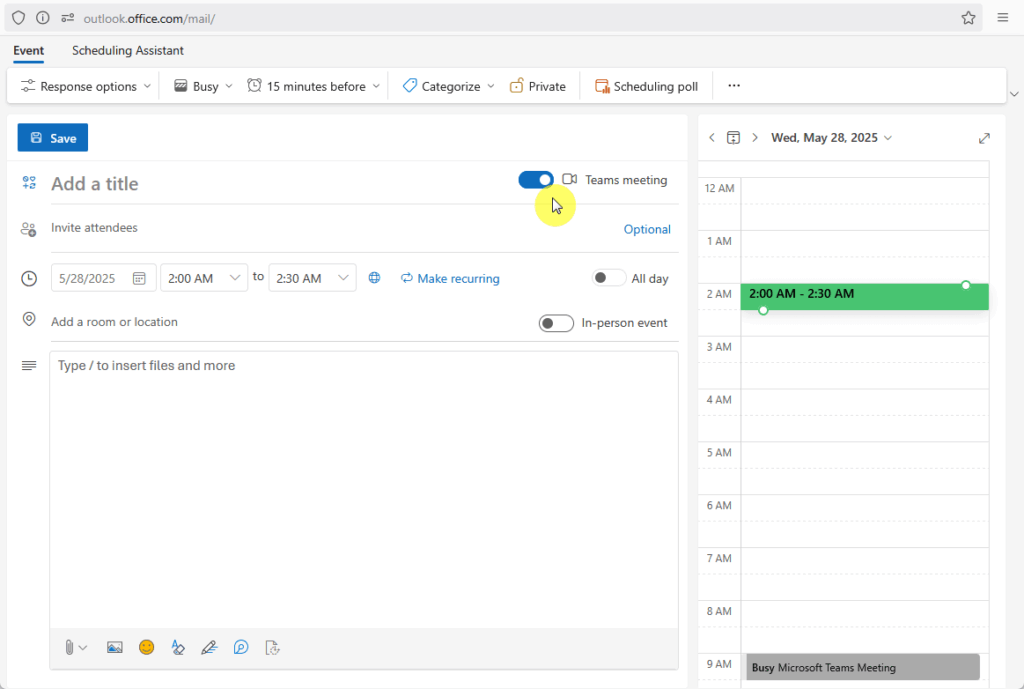
Task: Open the 2:00 AM start time dropdown
Action: pos(204,278)
